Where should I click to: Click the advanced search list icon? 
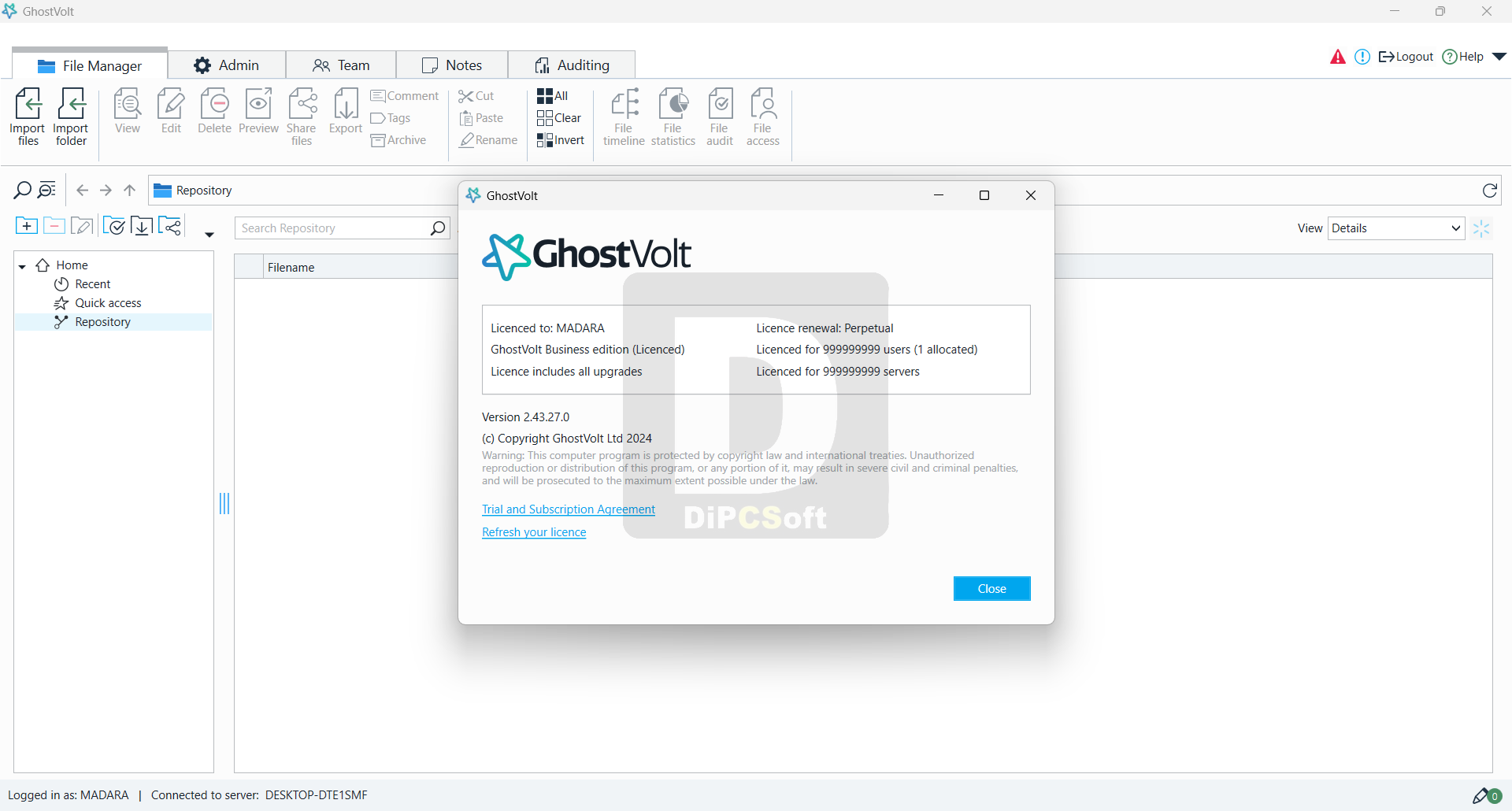click(47, 190)
